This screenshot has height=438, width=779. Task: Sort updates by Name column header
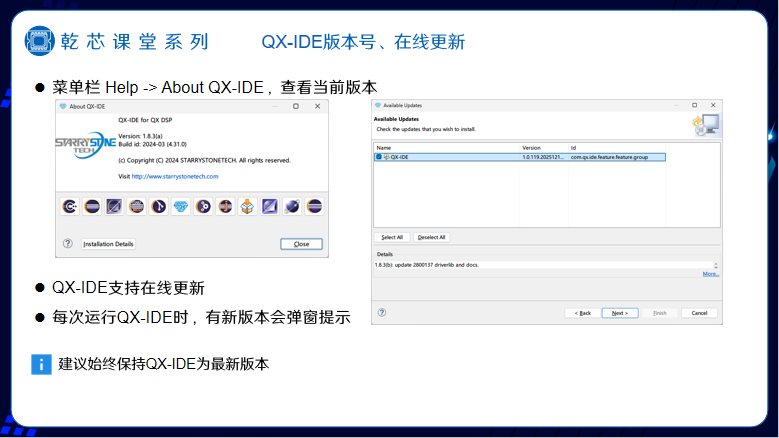[x=446, y=147]
